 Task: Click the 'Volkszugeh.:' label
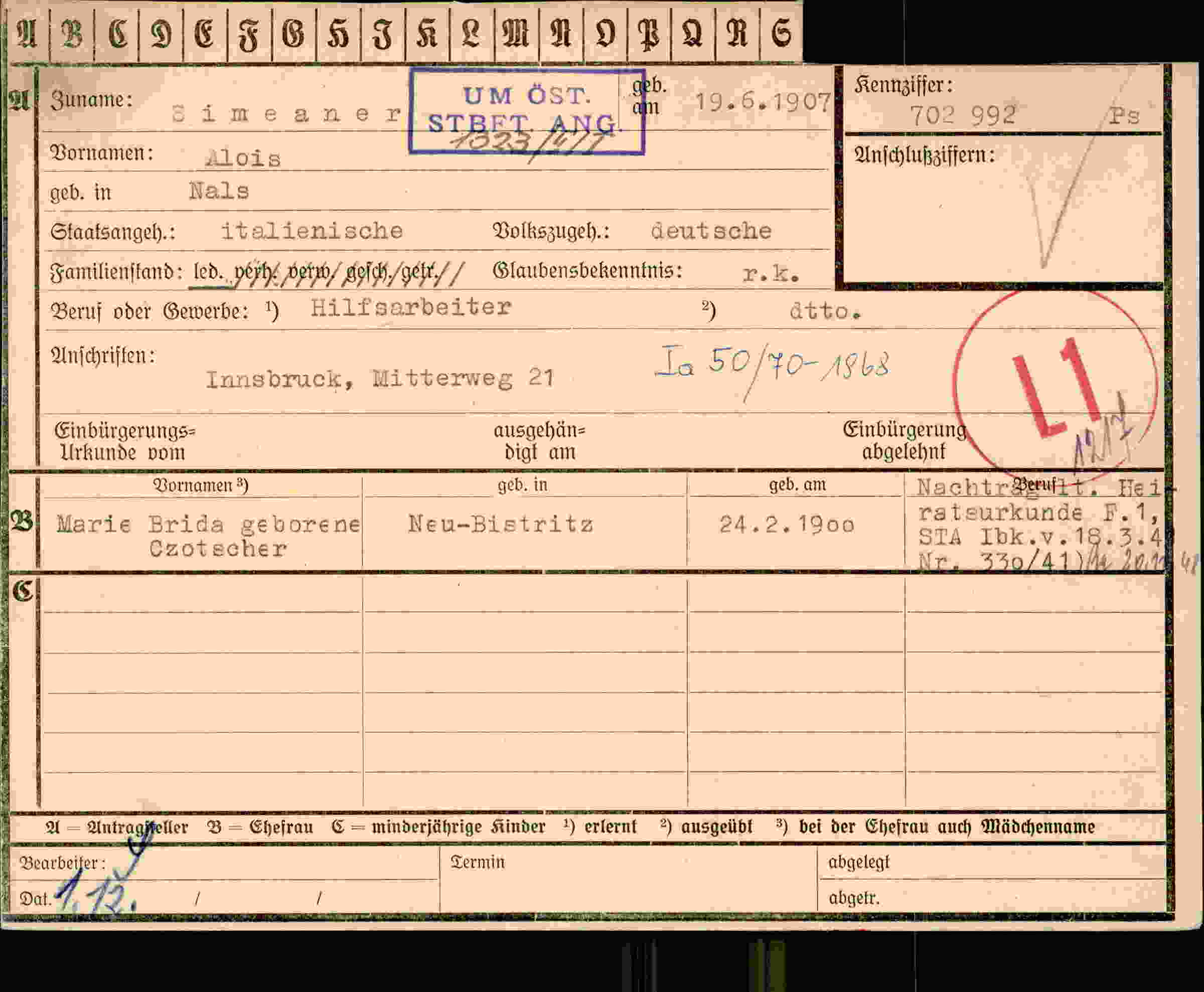click(551, 231)
